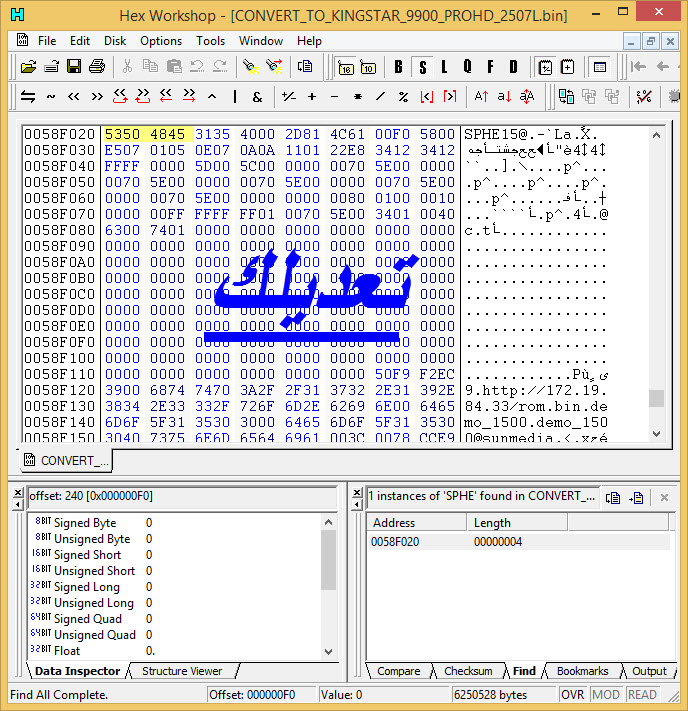Viewport: 688px width, 711px height.
Task: Click the Signed Short row in Data Inspector
Action: pyautogui.click(x=176, y=555)
